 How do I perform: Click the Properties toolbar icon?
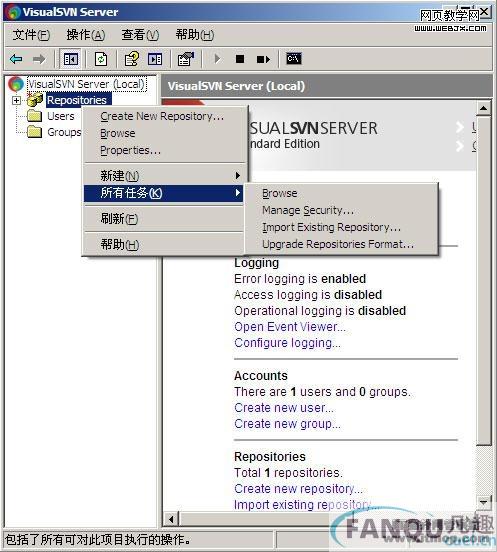186,59
